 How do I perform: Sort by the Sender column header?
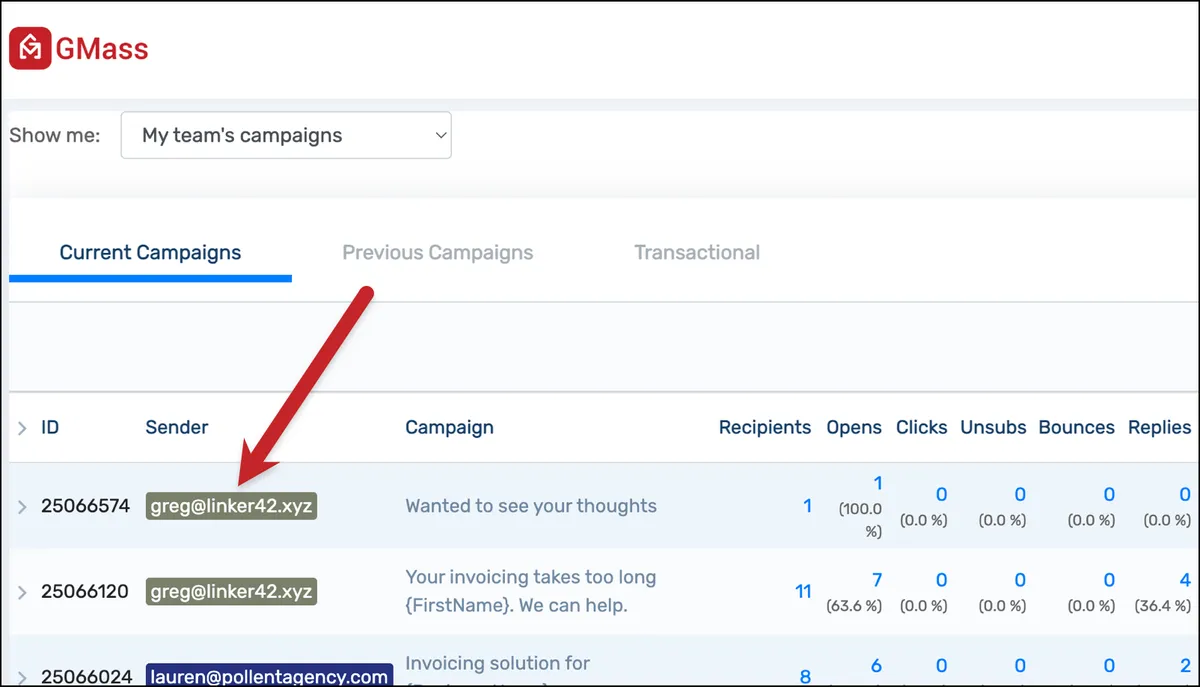tap(177, 427)
